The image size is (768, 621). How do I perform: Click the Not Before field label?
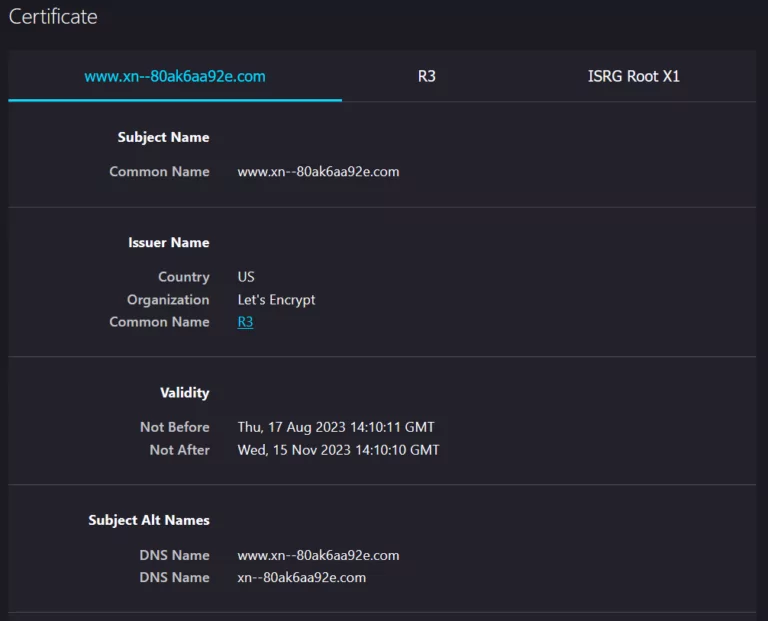pos(174,427)
